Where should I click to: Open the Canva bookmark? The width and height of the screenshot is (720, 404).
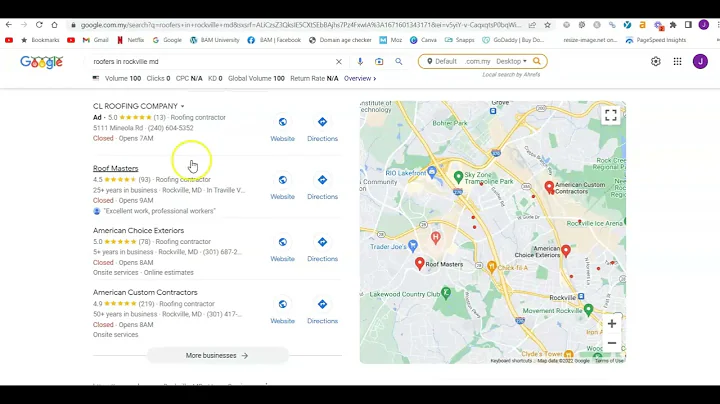tap(423, 40)
